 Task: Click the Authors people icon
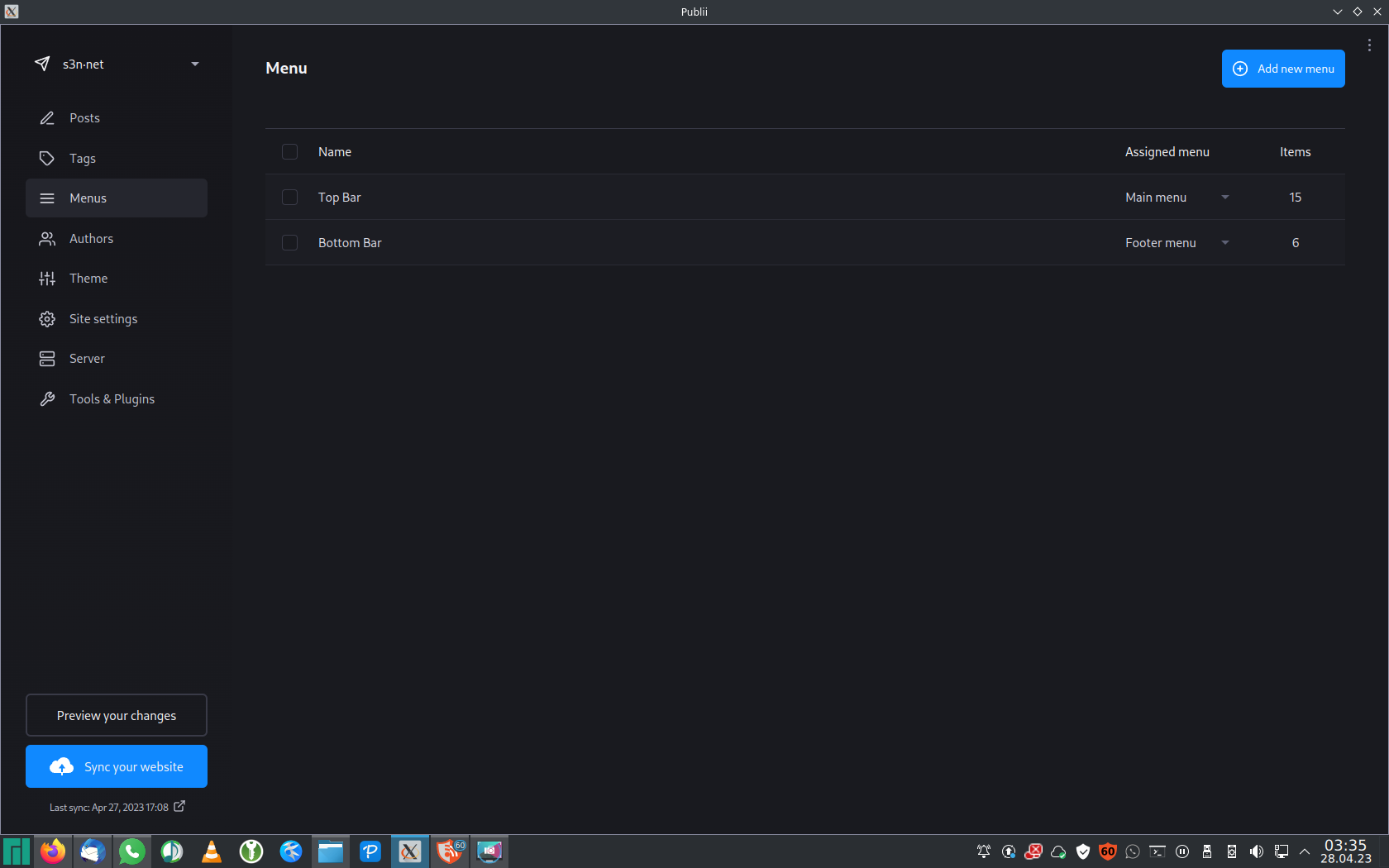(47, 239)
